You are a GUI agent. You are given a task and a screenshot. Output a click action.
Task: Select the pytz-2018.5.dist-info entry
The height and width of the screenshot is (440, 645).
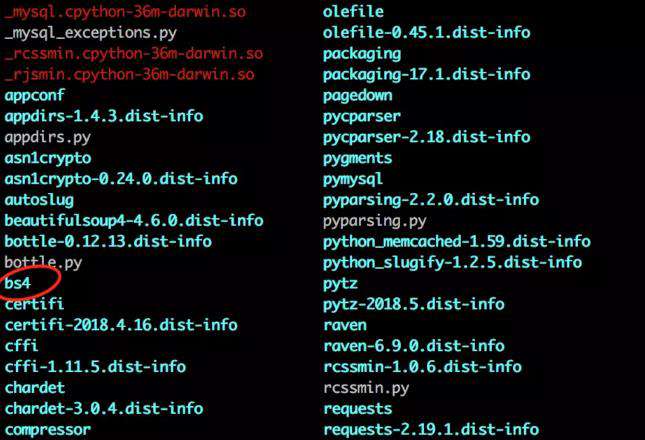(414, 304)
